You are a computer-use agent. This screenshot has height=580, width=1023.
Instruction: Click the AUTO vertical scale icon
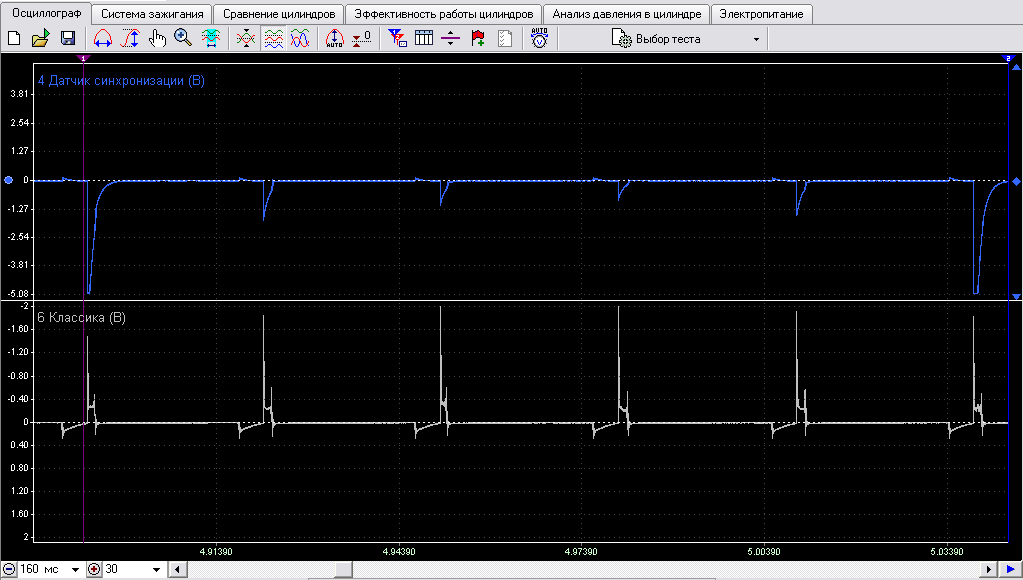pyautogui.click(x=334, y=39)
